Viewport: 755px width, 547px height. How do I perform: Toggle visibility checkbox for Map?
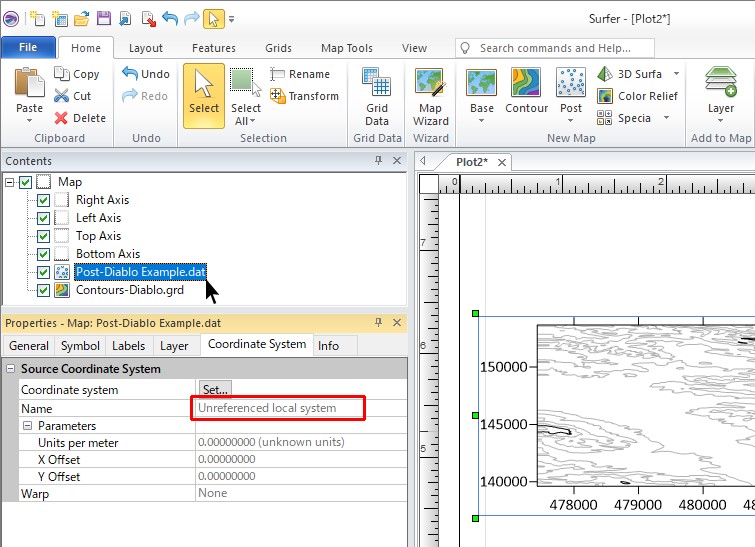(26, 182)
